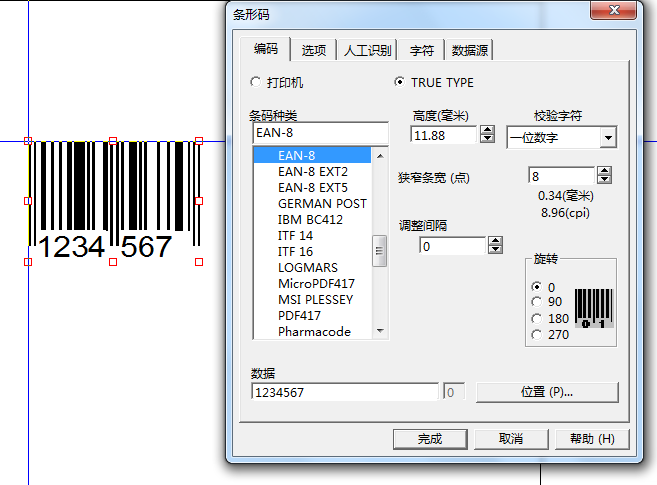Viewport: 657px width, 485px height.
Task: Open the 位置 (P)... settings
Action: tap(547, 392)
